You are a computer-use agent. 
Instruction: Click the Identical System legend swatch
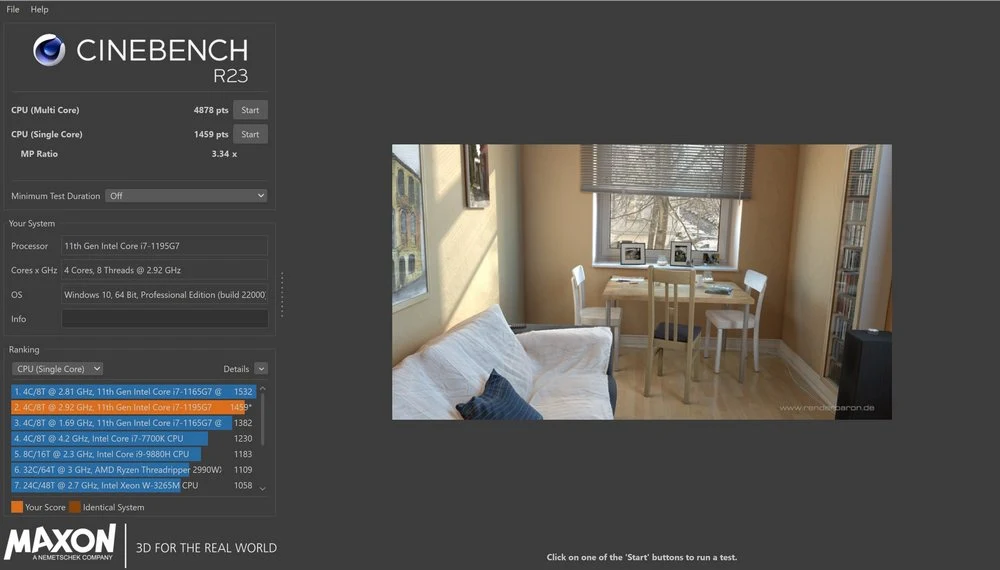click(x=75, y=508)
